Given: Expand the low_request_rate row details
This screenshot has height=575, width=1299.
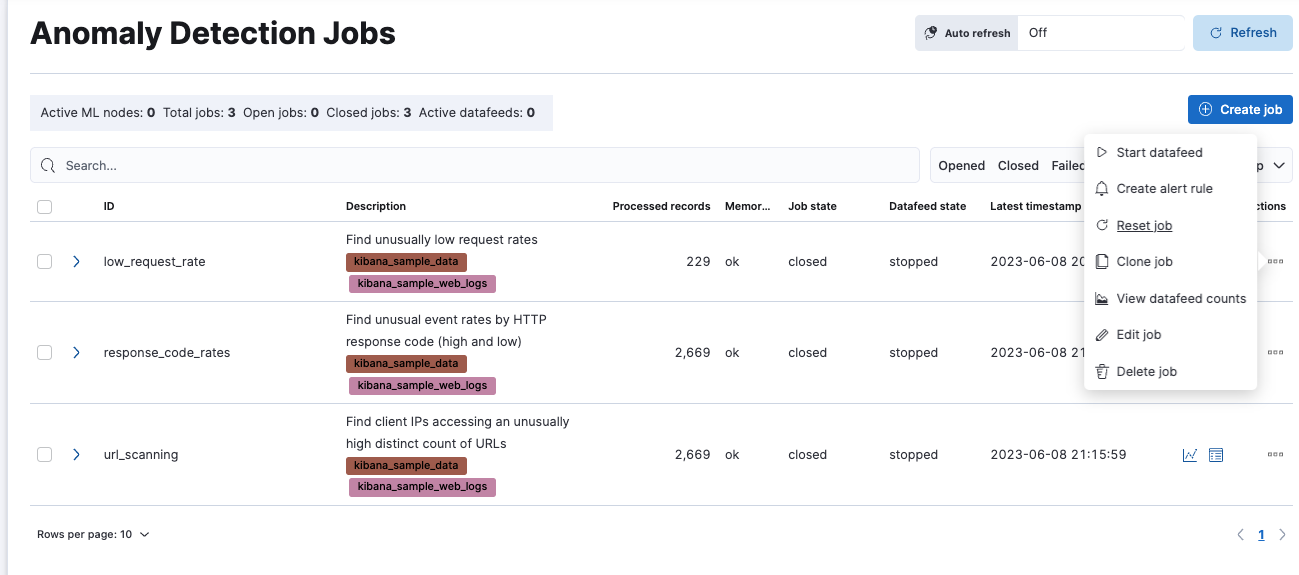Looking at the screenshot, I should click(76, 262).
